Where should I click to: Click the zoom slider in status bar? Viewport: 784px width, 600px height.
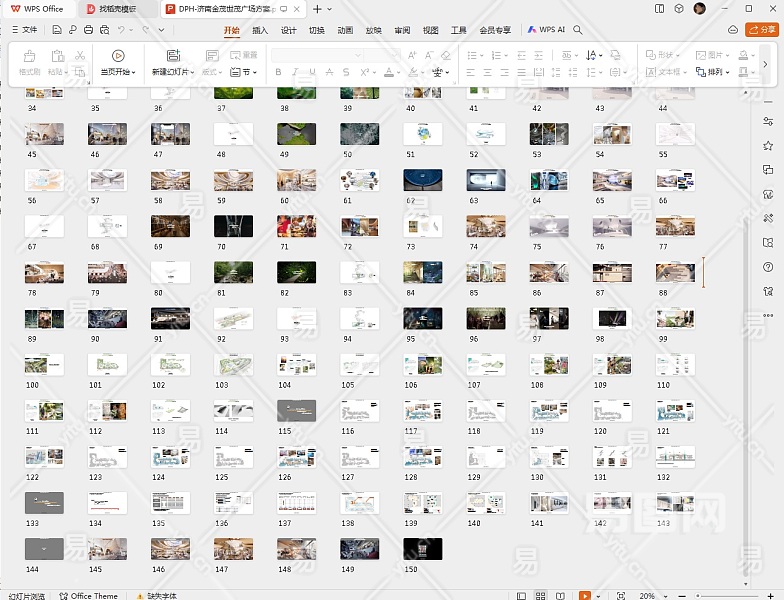click(x=720, y=595)
